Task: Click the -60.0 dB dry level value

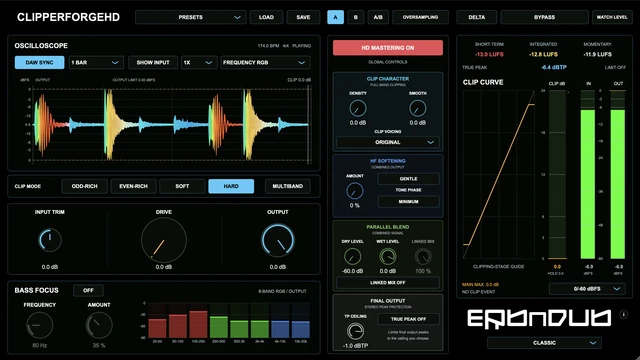Action: 352,271
